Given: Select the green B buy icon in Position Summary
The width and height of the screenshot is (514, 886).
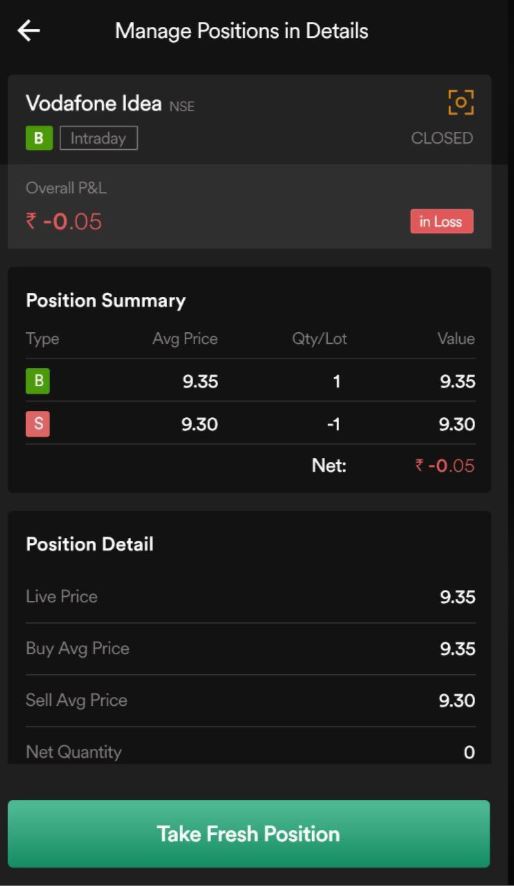Looking at the screenshot, I should click(x=38, y=381).
